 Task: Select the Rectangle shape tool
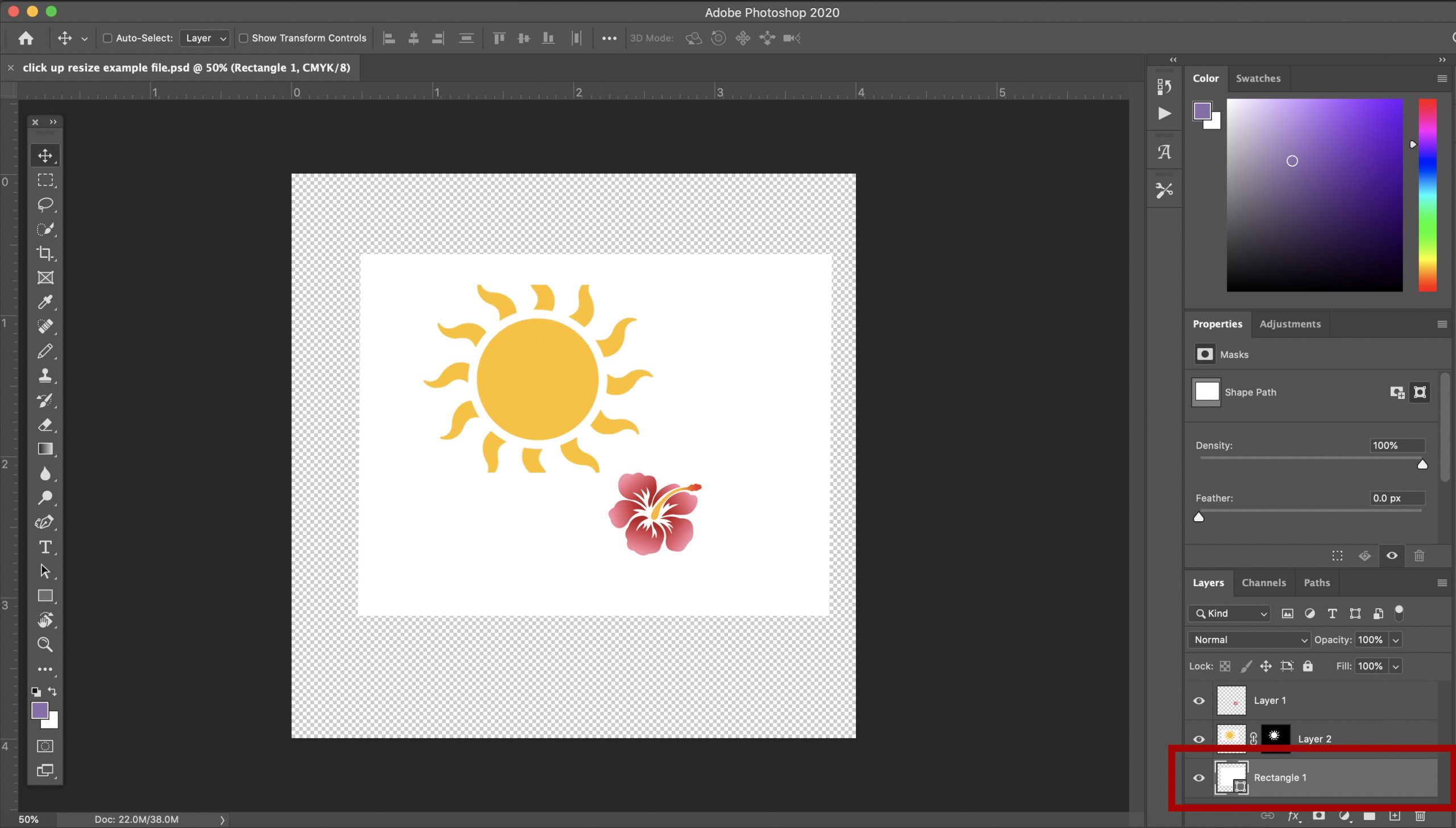[45, 595]
